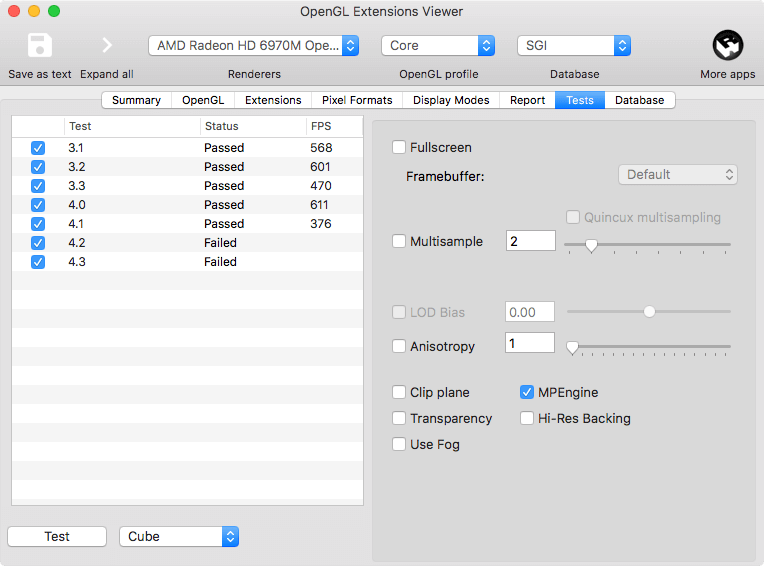Uncheck the 4.2 test checkbox
764x566 pixels.
[38, 243]
